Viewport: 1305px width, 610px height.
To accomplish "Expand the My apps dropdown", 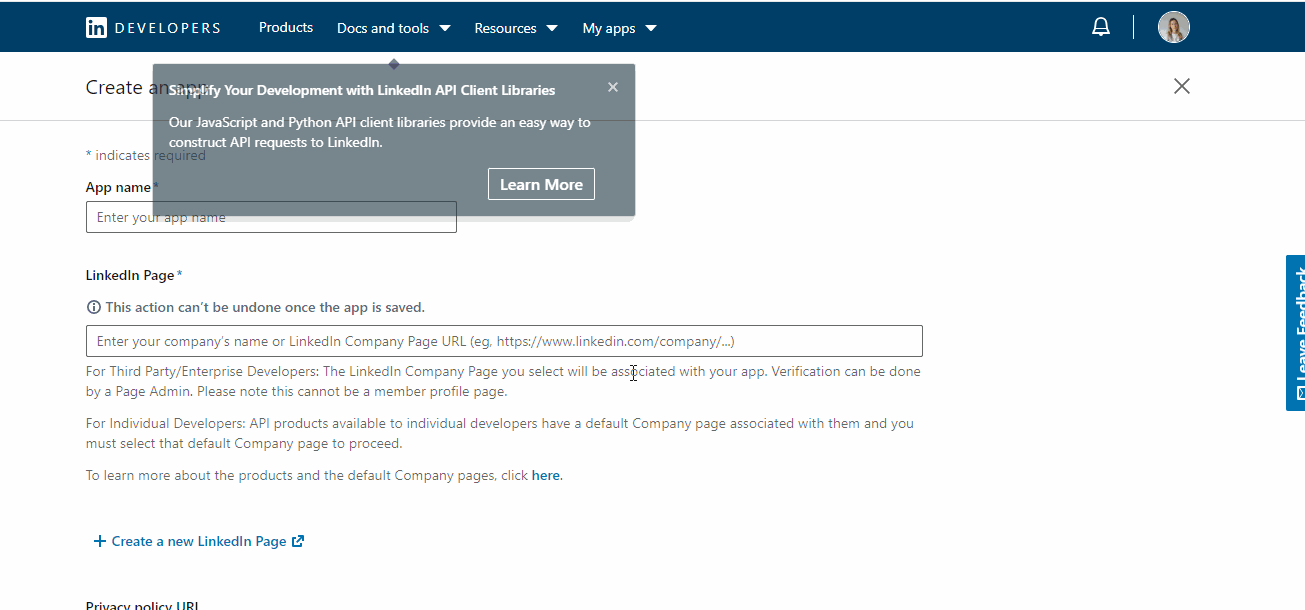I will pyautogui.click(x=620, y=28).
